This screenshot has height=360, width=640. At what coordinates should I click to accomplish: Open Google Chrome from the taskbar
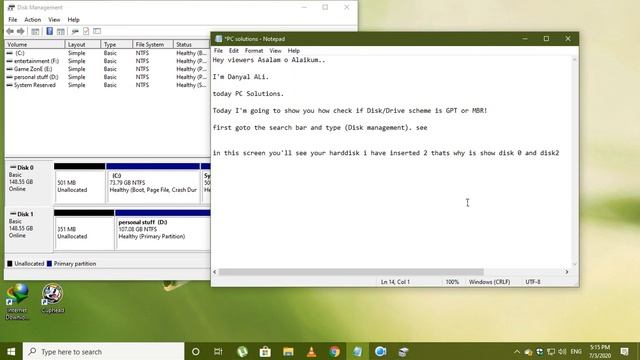coord(335,351)
